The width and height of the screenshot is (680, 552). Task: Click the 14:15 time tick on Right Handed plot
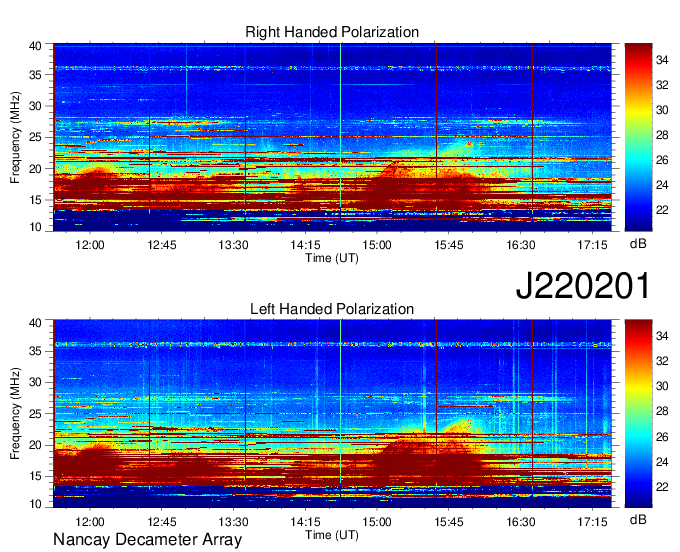(x=305, y=245)
